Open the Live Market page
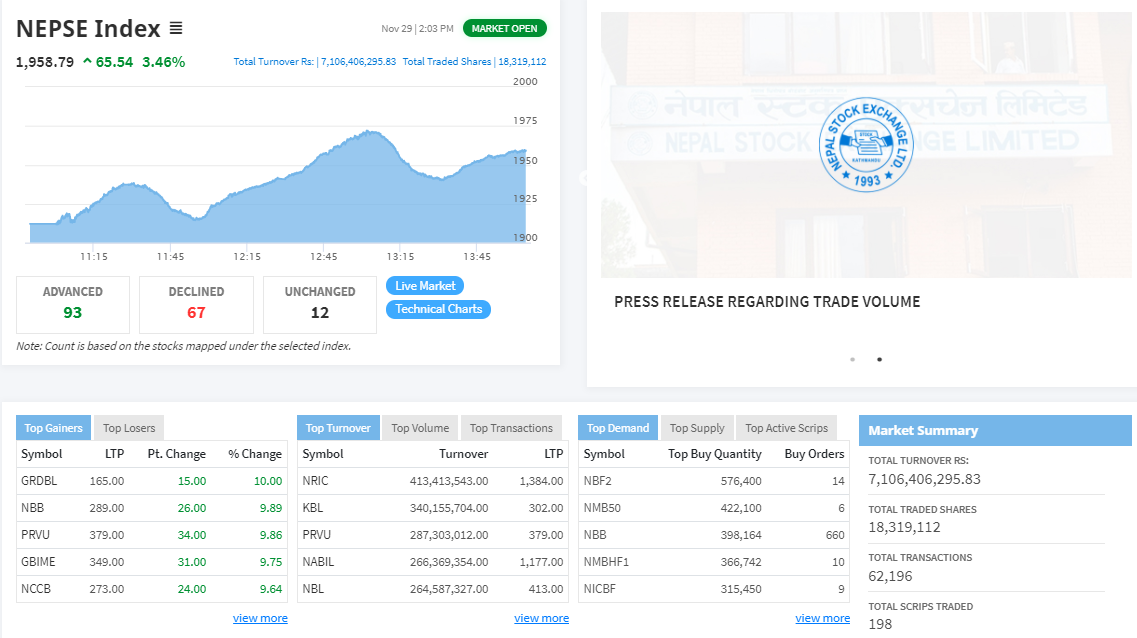1137x638 pixels. coord(425,286)
